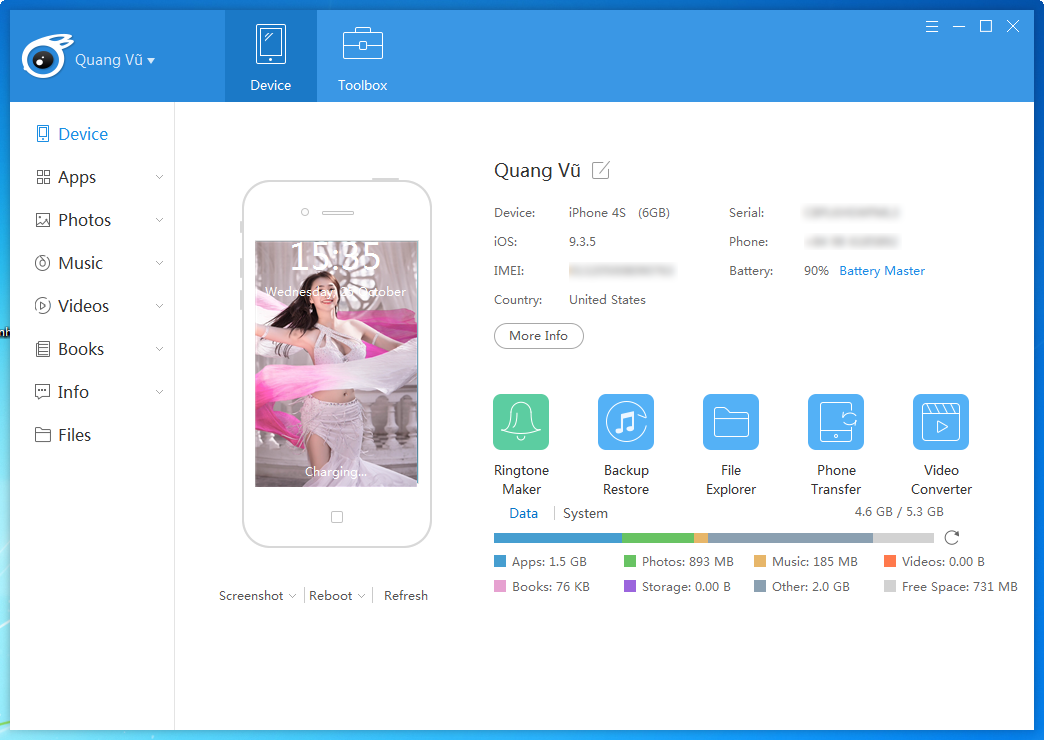1044x740 pixels.
Task: Launch the Backup Restore tool
Action: pyautogui.click(x=626, y=422)
